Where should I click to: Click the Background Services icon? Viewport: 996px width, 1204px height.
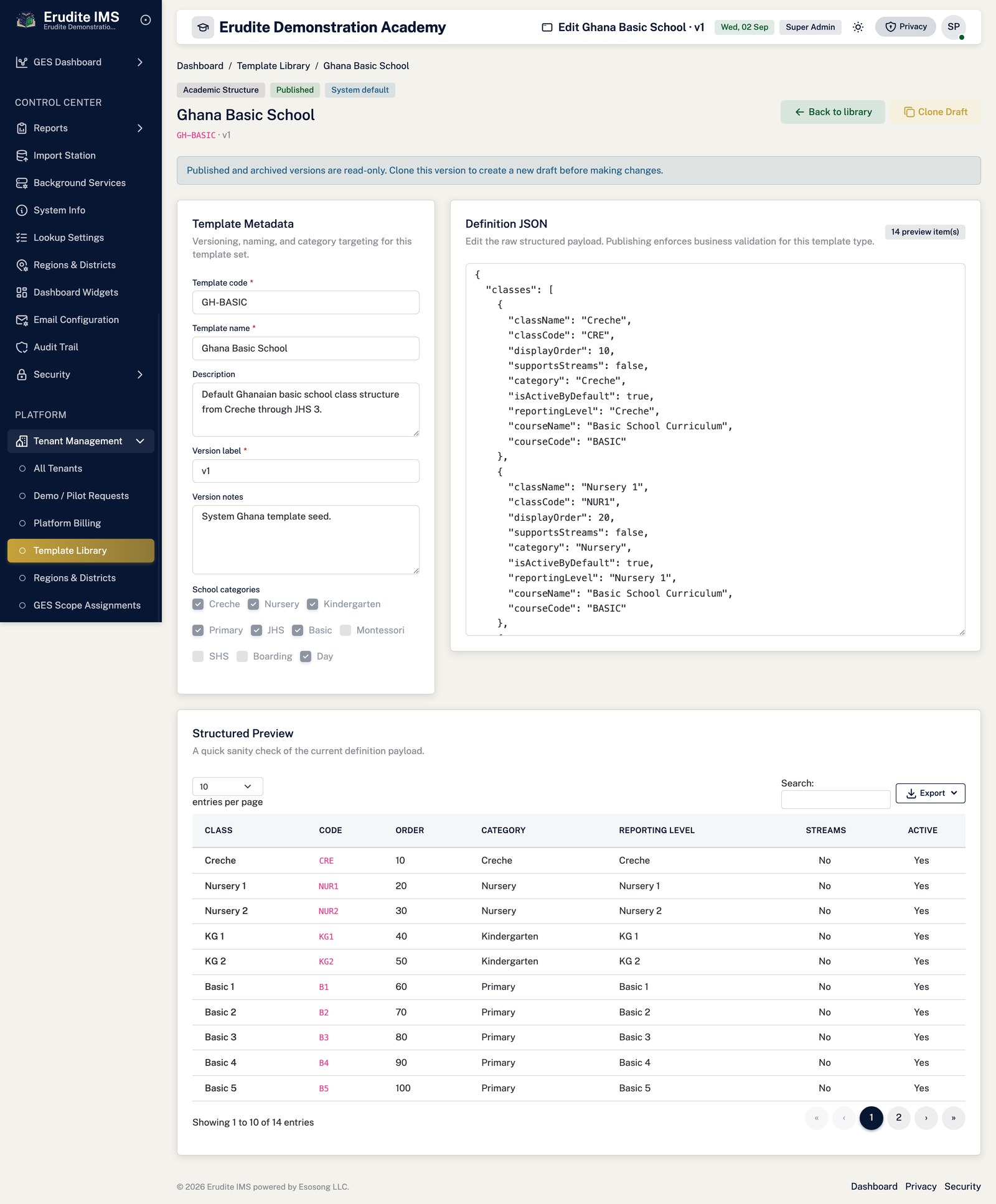tap(22, 183)
